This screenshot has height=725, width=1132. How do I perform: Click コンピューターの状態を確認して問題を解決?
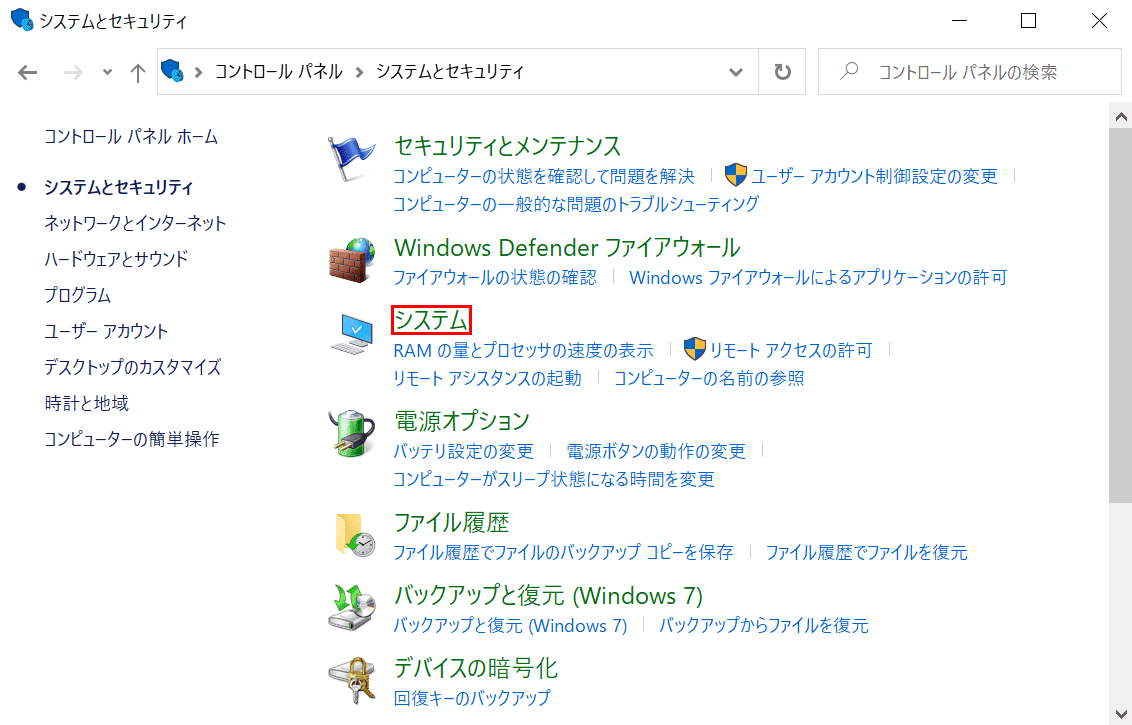tap(544, 176)
